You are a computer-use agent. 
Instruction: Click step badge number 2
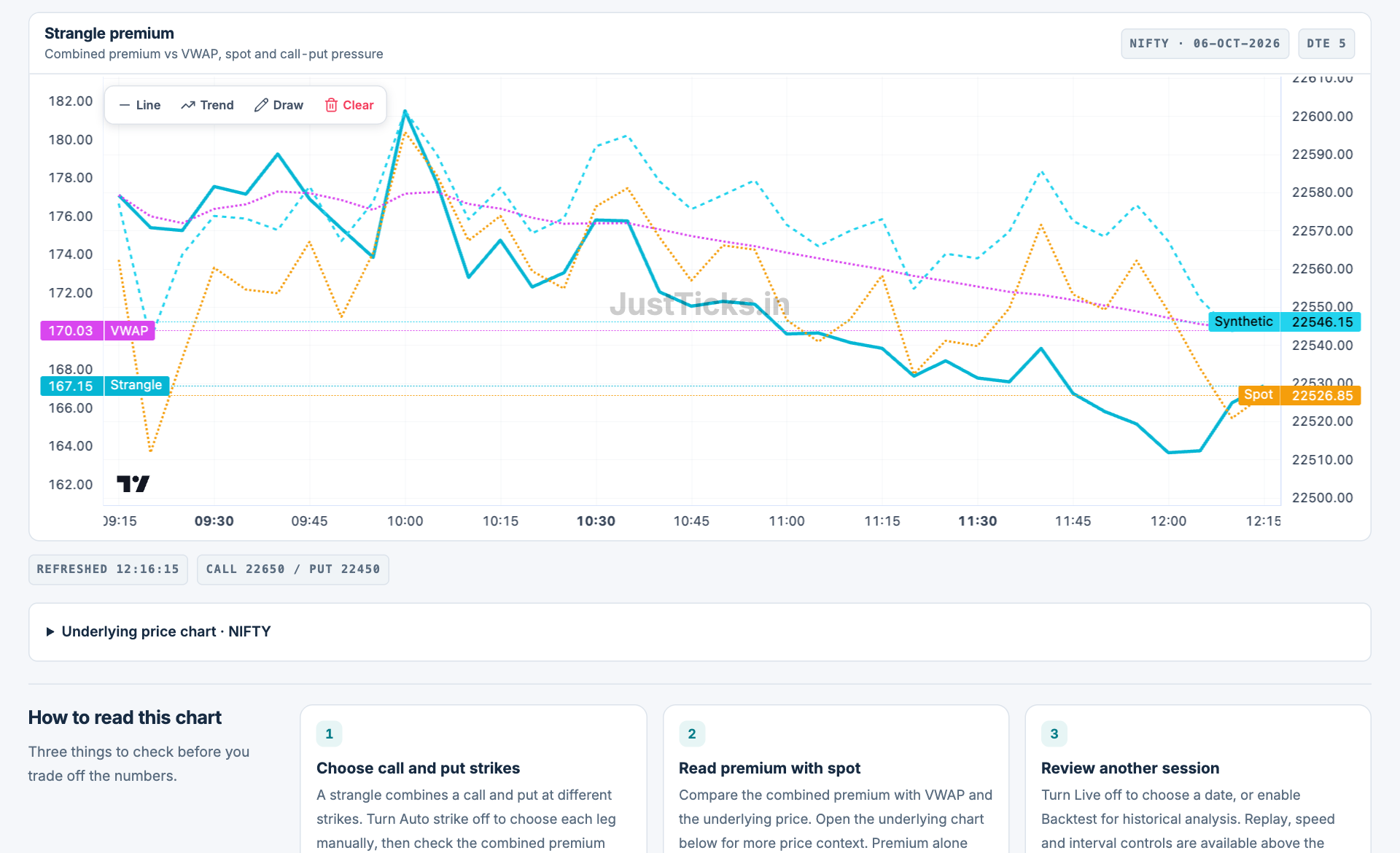691,733
